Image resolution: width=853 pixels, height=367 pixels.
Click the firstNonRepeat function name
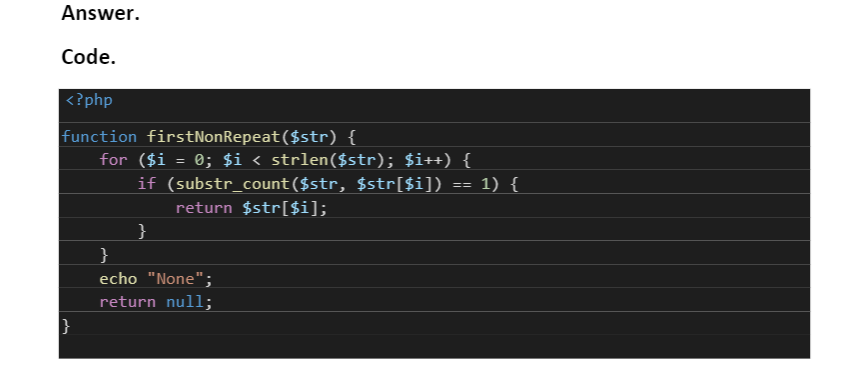click(214, 136)
